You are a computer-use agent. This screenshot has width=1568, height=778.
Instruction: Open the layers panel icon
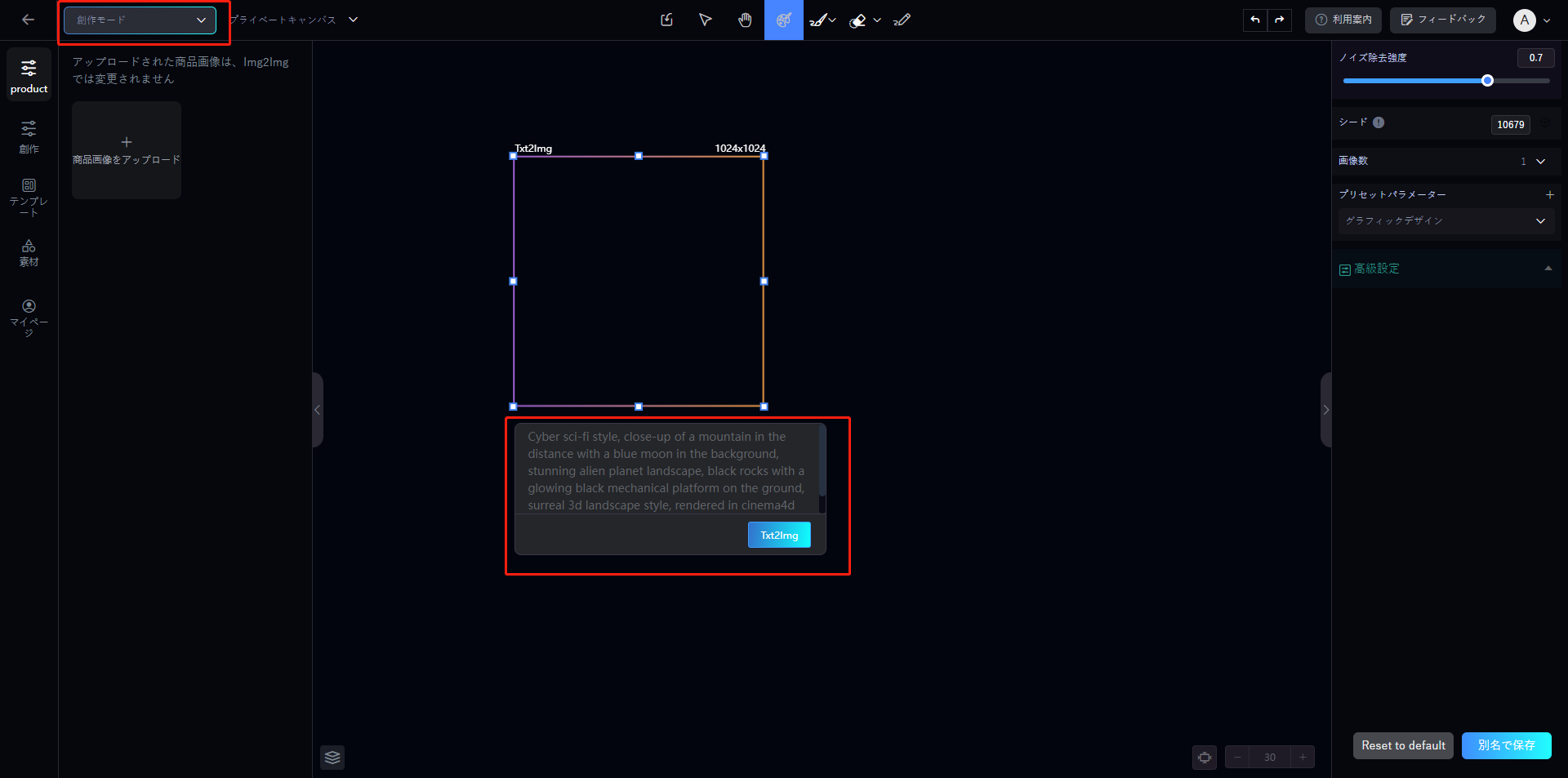(x=332, y=758)
